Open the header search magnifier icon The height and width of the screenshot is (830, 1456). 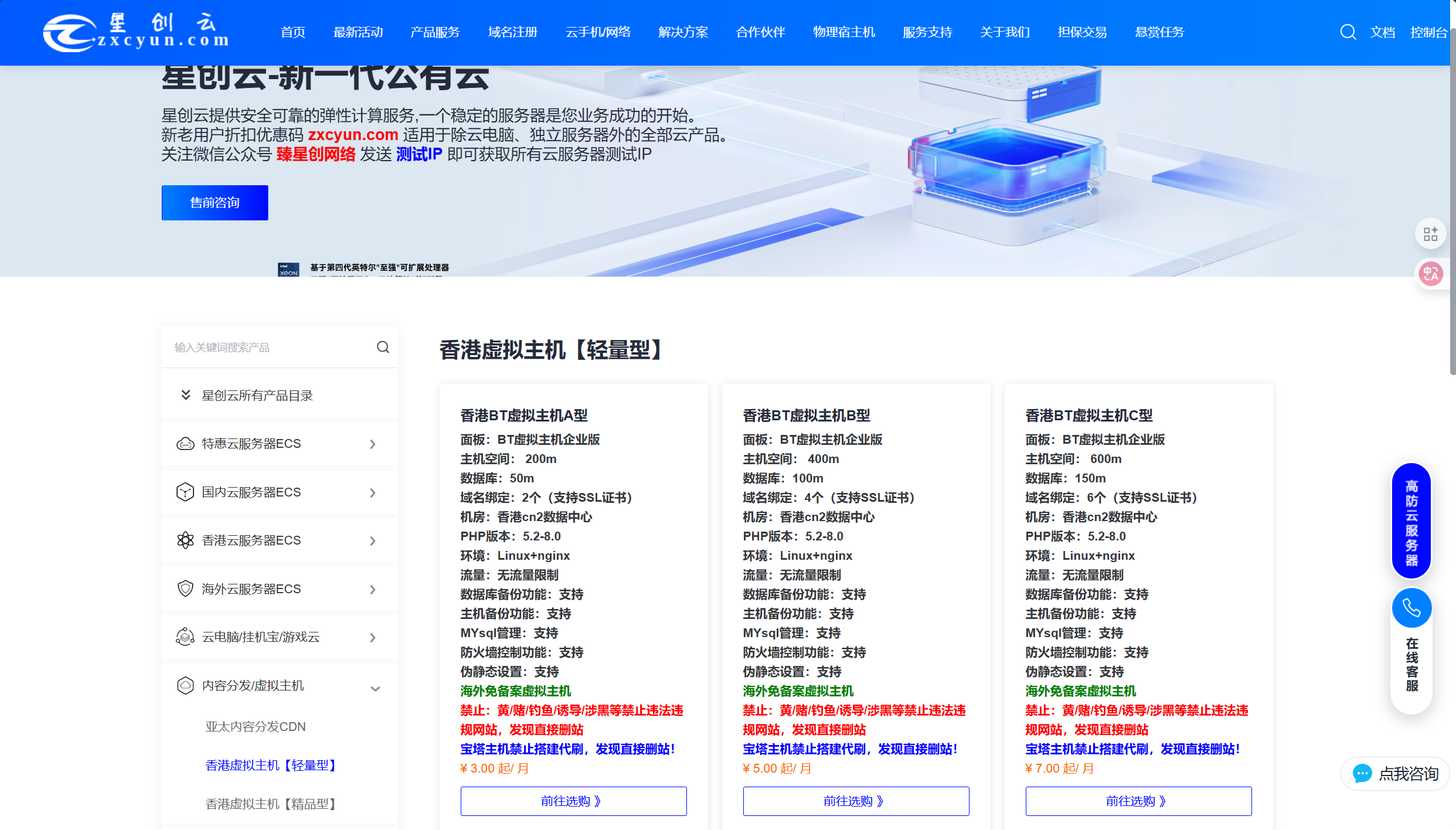(x=1348, y=32)
